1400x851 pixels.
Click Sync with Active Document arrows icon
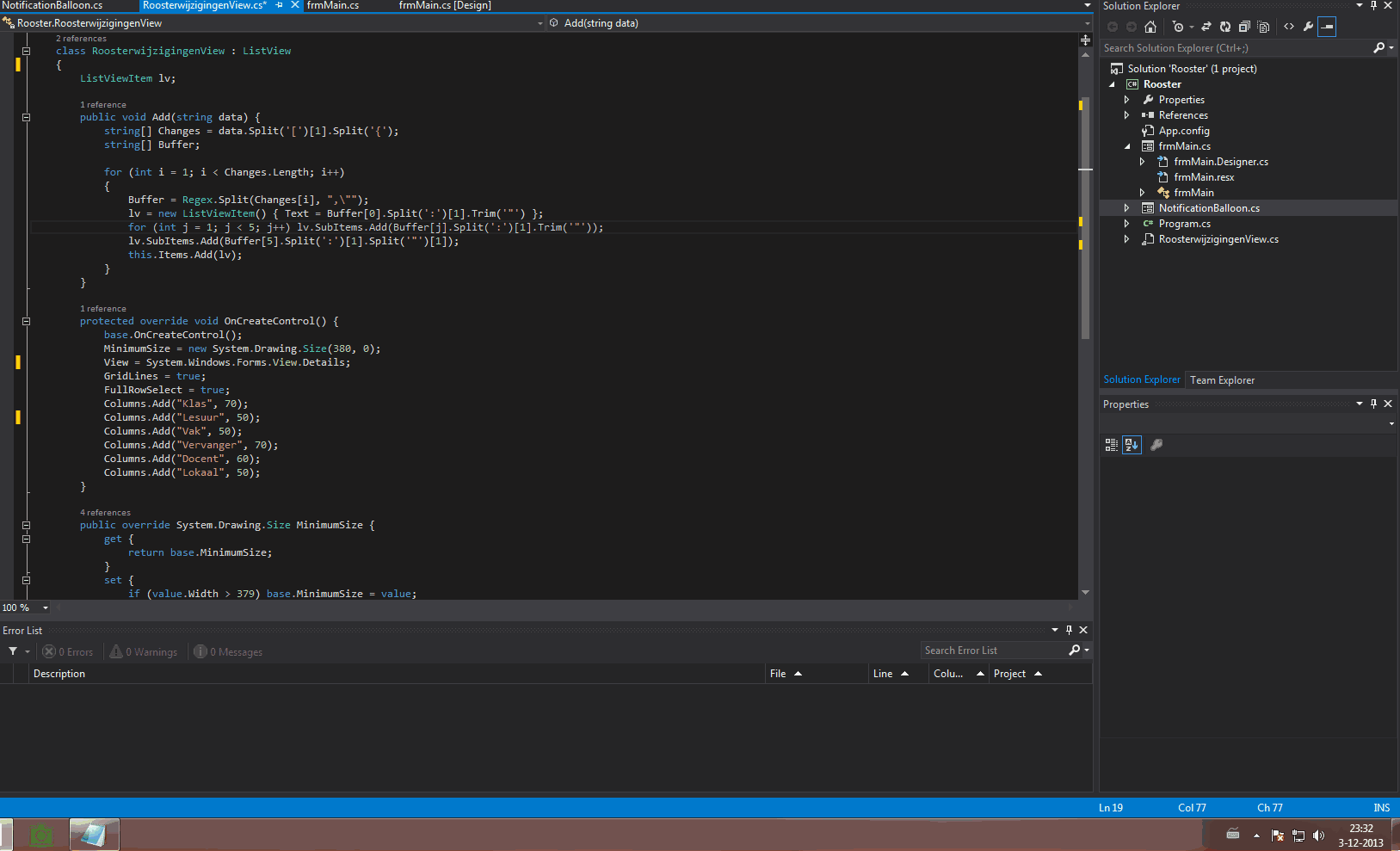[1206, 27]
